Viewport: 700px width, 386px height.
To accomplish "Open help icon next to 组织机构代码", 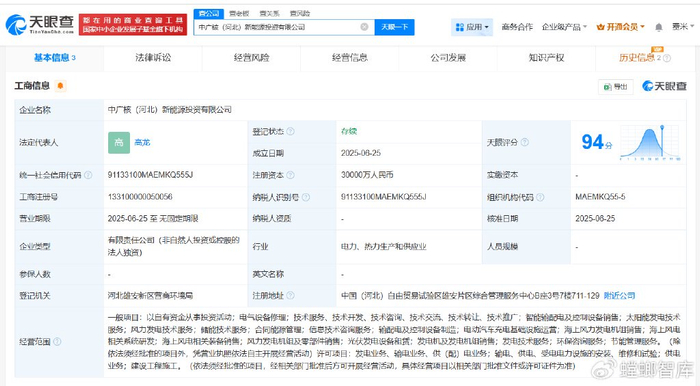I will (540, 197).
